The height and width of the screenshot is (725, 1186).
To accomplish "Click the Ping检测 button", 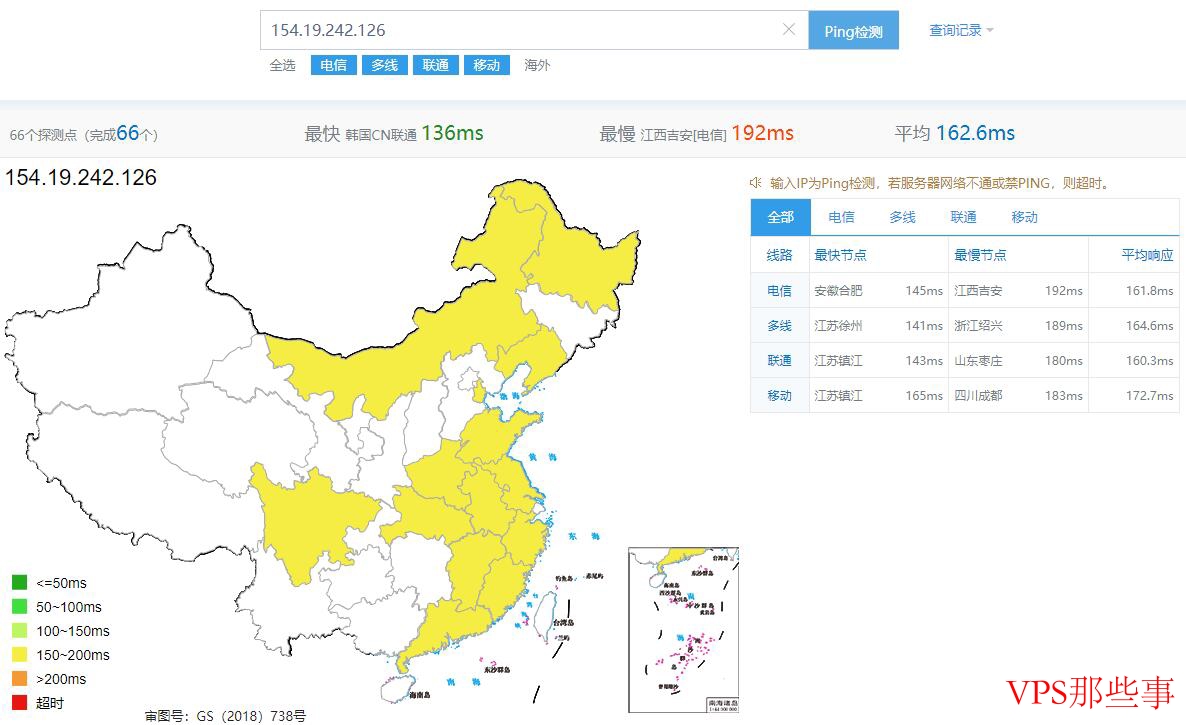I will tap(853, 30).
